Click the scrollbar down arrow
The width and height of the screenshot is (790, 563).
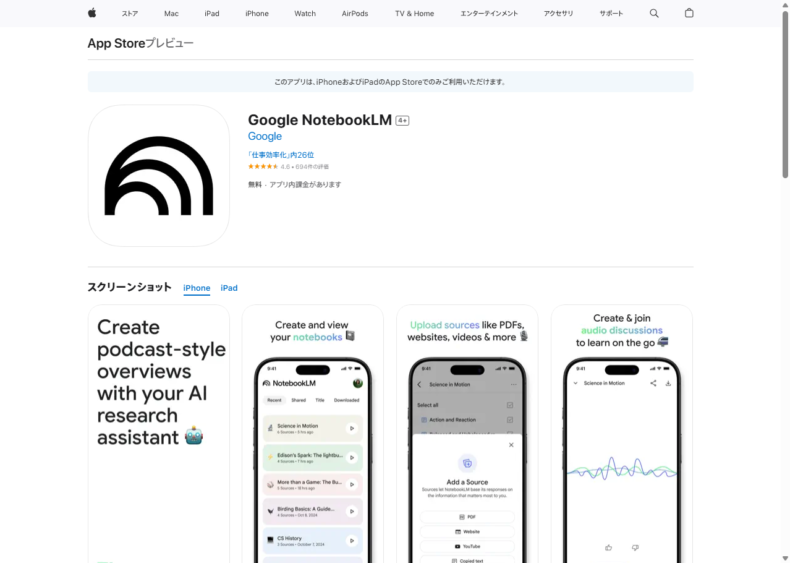785,558
